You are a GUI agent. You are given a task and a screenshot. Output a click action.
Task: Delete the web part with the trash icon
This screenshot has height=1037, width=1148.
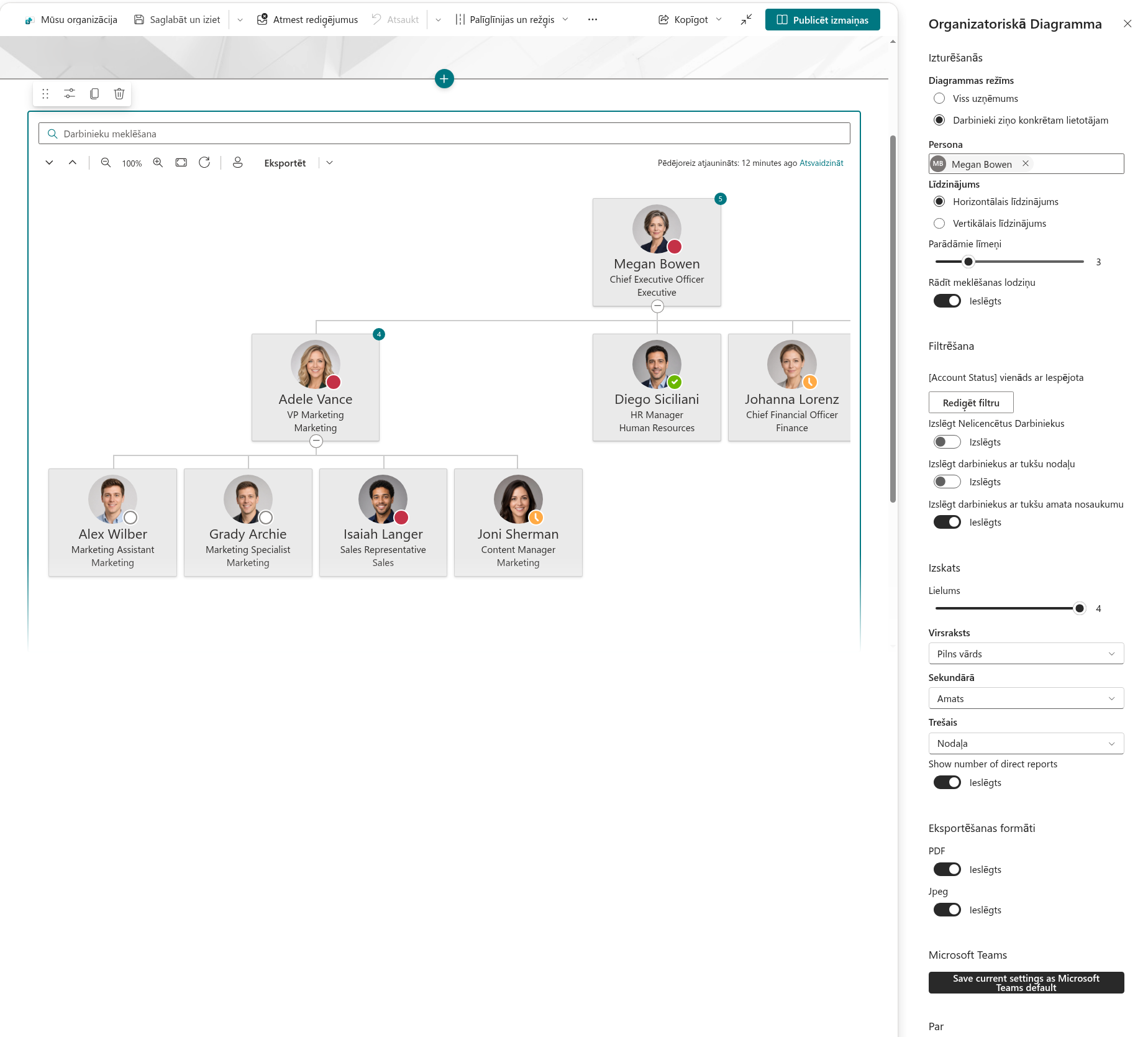point(119,94)
